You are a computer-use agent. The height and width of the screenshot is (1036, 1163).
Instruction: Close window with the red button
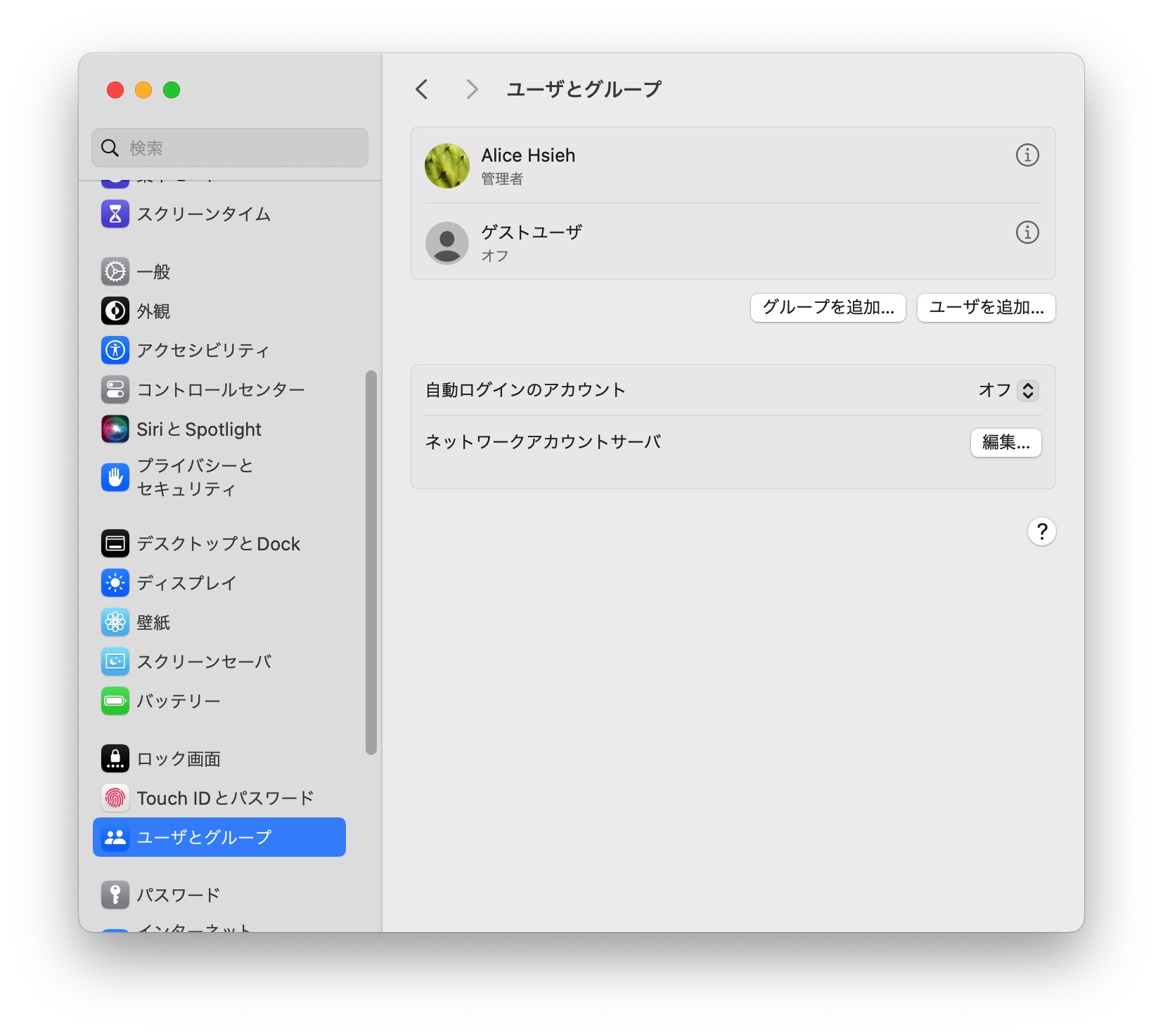115,90
